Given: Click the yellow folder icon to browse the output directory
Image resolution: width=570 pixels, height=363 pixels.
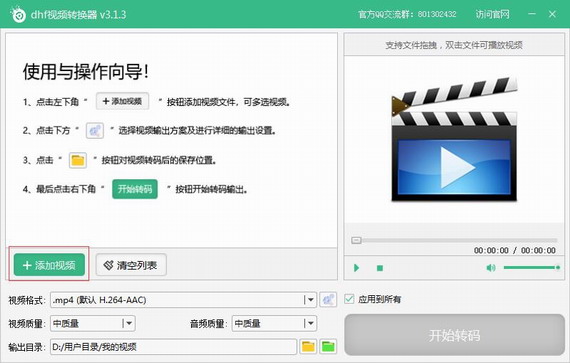Looking at the screenshot, I should click(308, 347).
